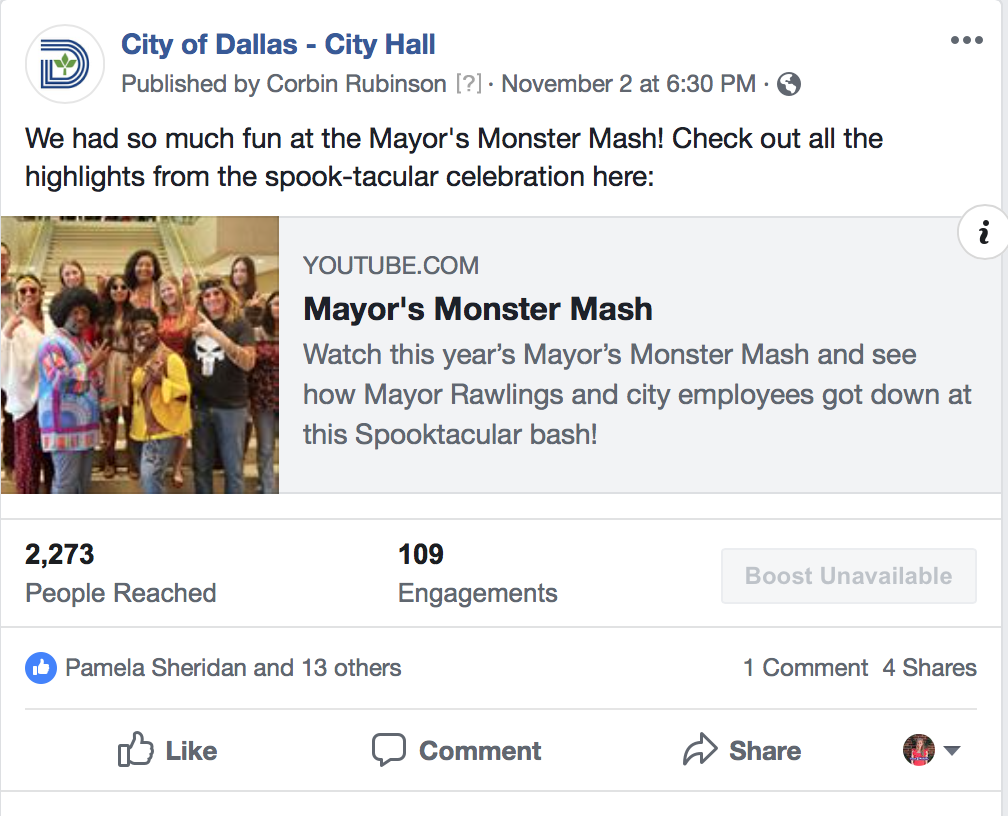Click the [?] help marker beside publisher
The height and width of the screenshot is (816, 1008).
[x=467, y=84]
